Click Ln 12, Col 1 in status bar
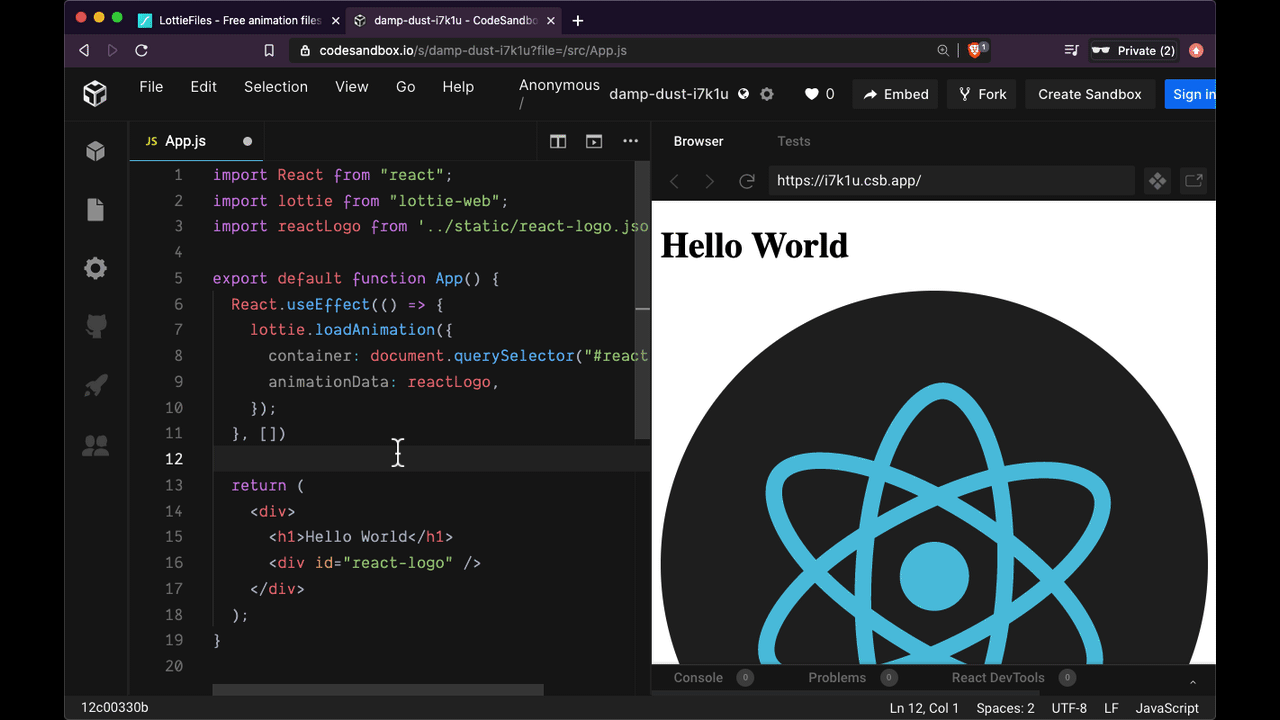 point(924,708)
